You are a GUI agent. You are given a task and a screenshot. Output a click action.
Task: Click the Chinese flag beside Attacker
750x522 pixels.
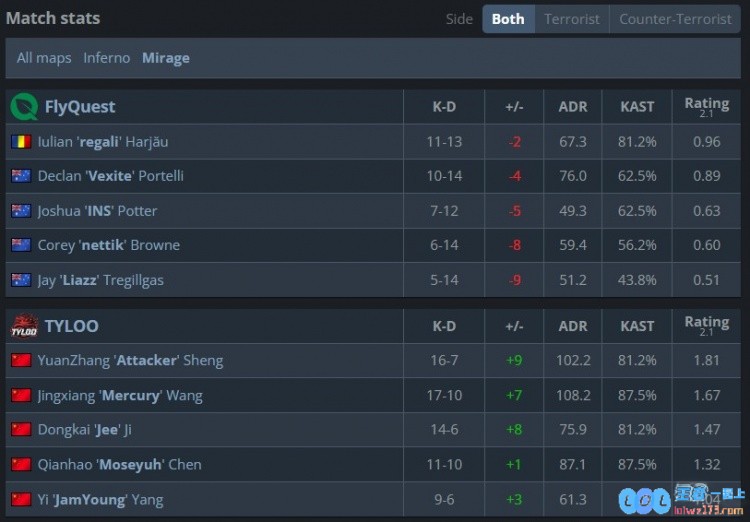(x=21, y=360)
